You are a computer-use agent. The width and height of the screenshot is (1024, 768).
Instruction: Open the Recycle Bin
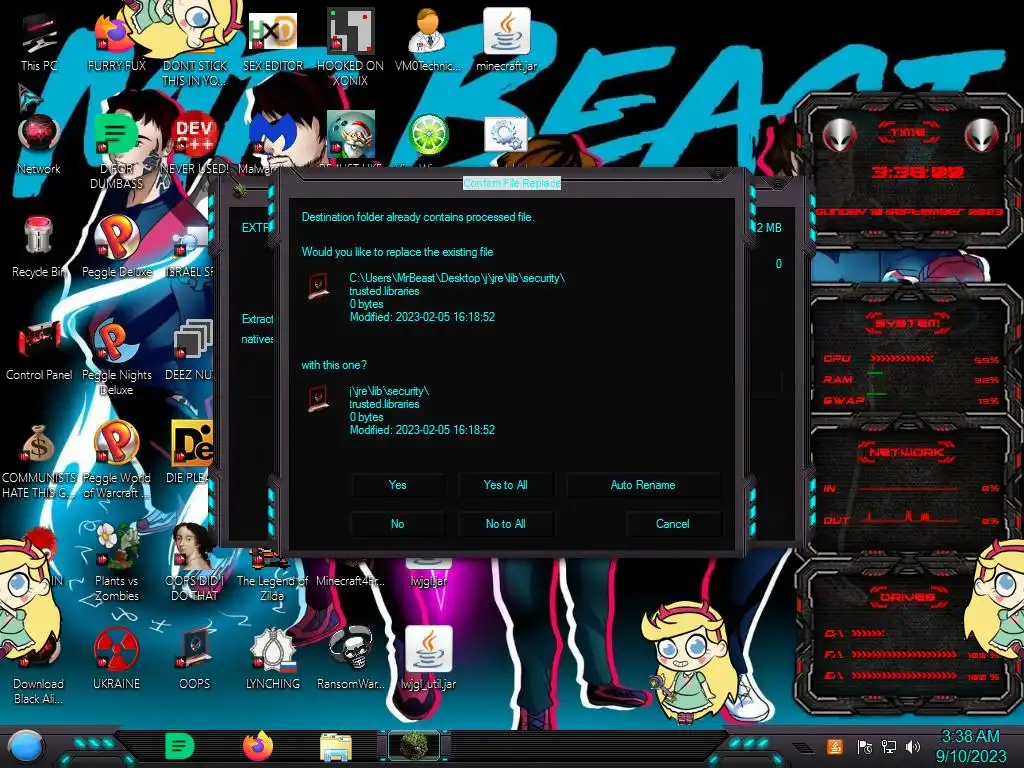tap(39, 247)
